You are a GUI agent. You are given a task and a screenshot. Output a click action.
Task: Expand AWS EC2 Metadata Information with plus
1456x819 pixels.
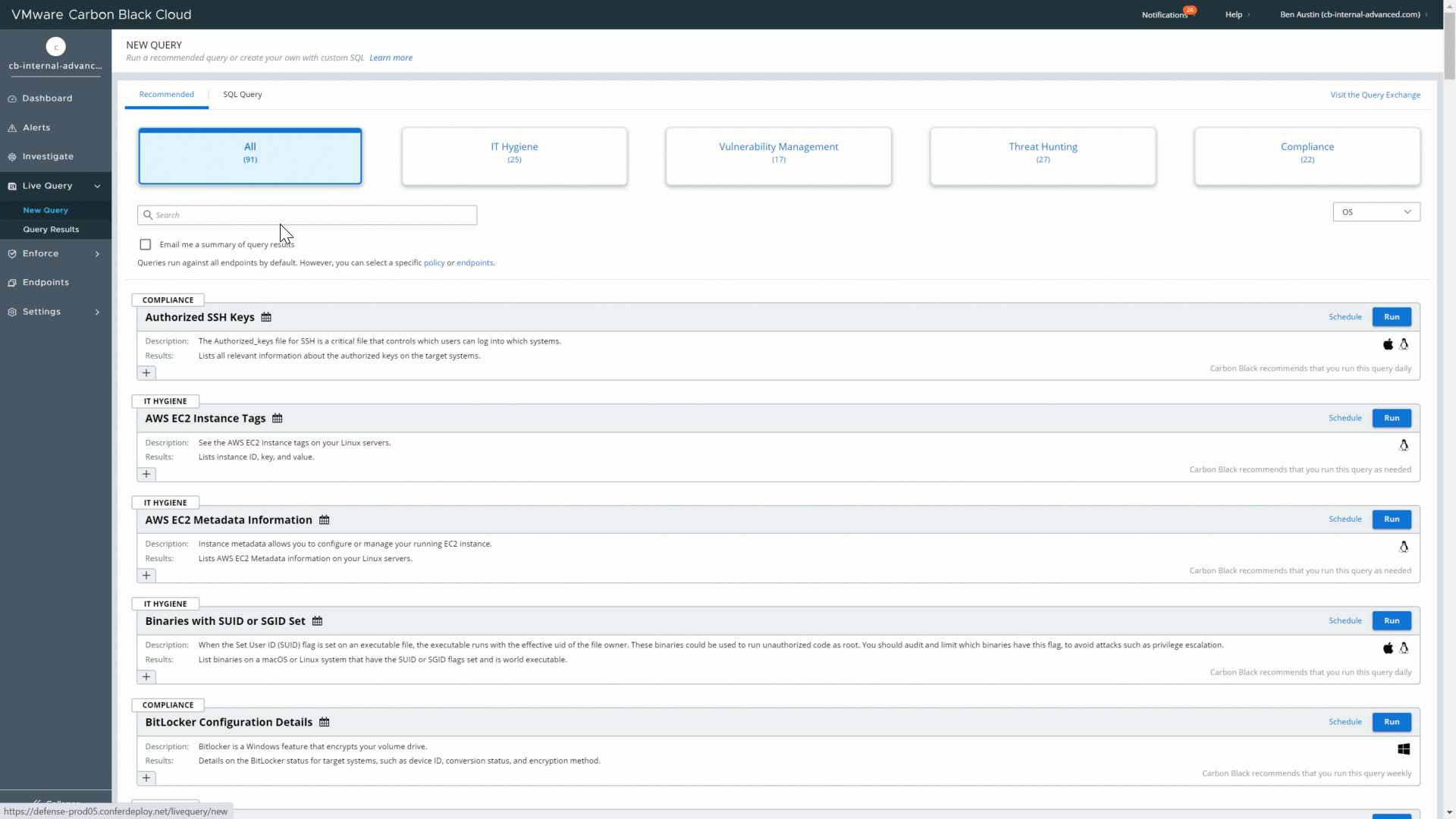[146, 576]
